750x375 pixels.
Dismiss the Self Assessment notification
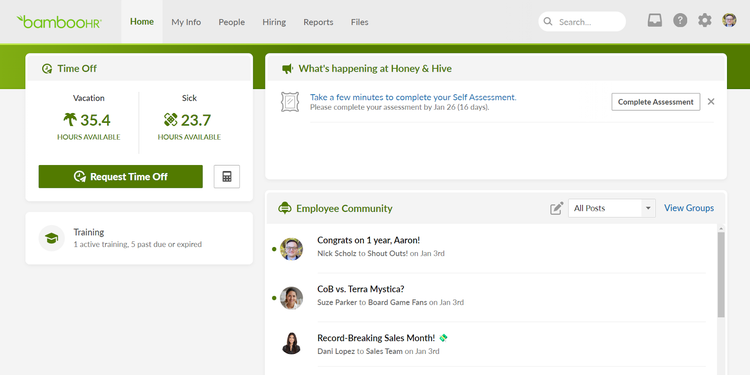click(711, 101)
